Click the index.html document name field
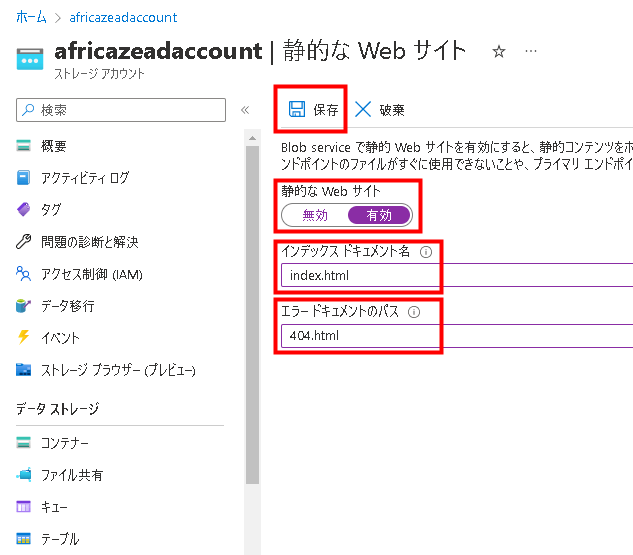This screenshot has width=633, height=555. pos(457,275)
